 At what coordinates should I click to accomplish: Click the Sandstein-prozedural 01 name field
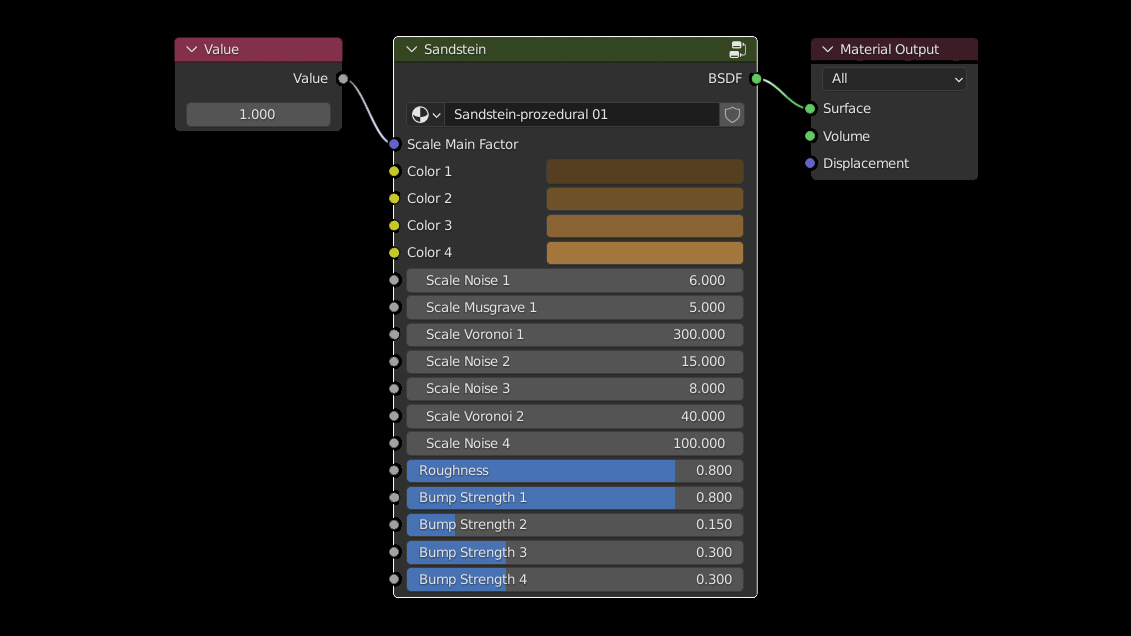(581, 115)
